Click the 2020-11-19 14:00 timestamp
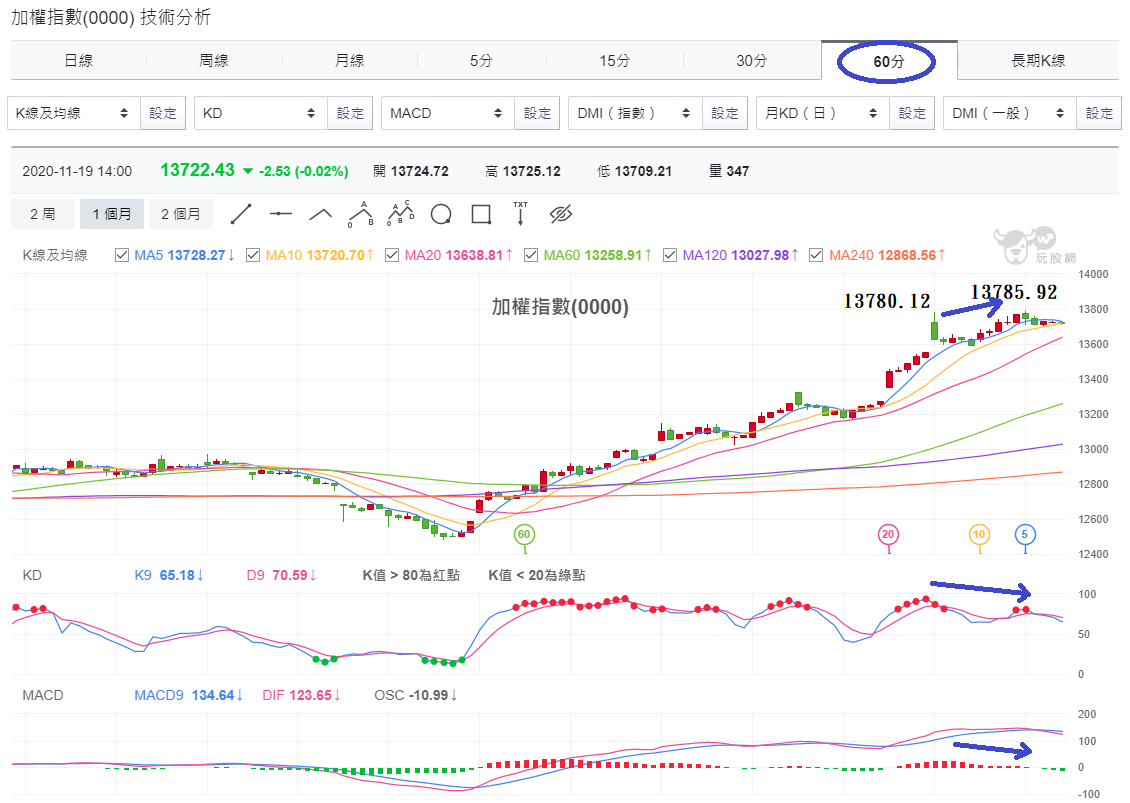Image resolution: width=1130 pixels, height=803 pixels. (77, 172)
